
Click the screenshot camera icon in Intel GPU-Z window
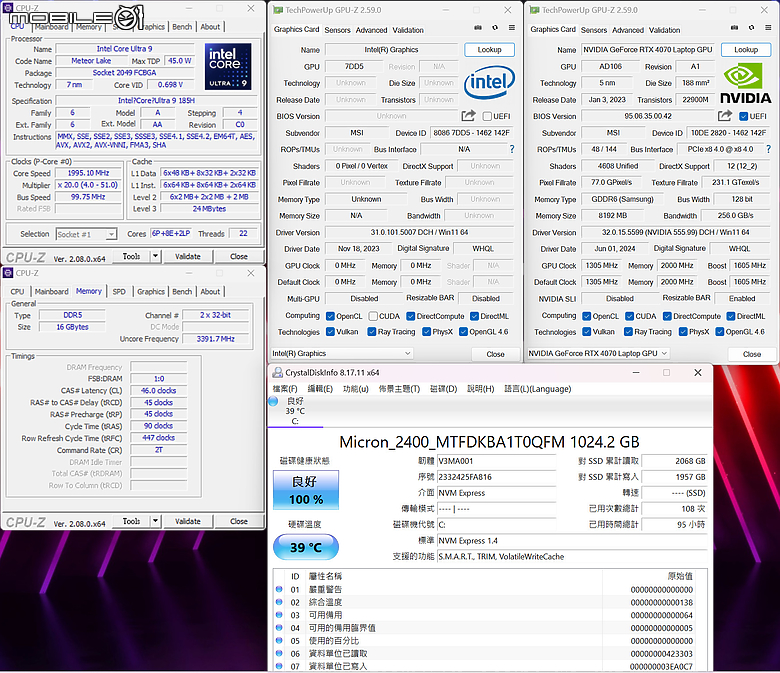478,28
